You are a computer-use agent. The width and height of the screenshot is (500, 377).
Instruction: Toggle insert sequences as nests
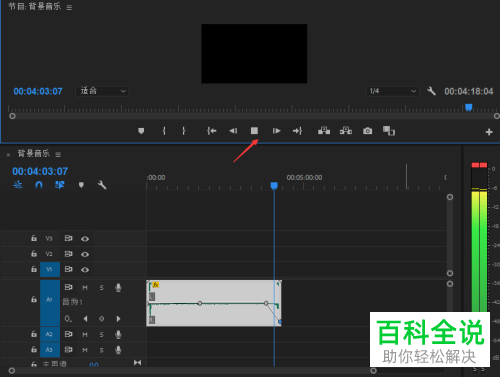pyautogui.click(x=18, y=185)
